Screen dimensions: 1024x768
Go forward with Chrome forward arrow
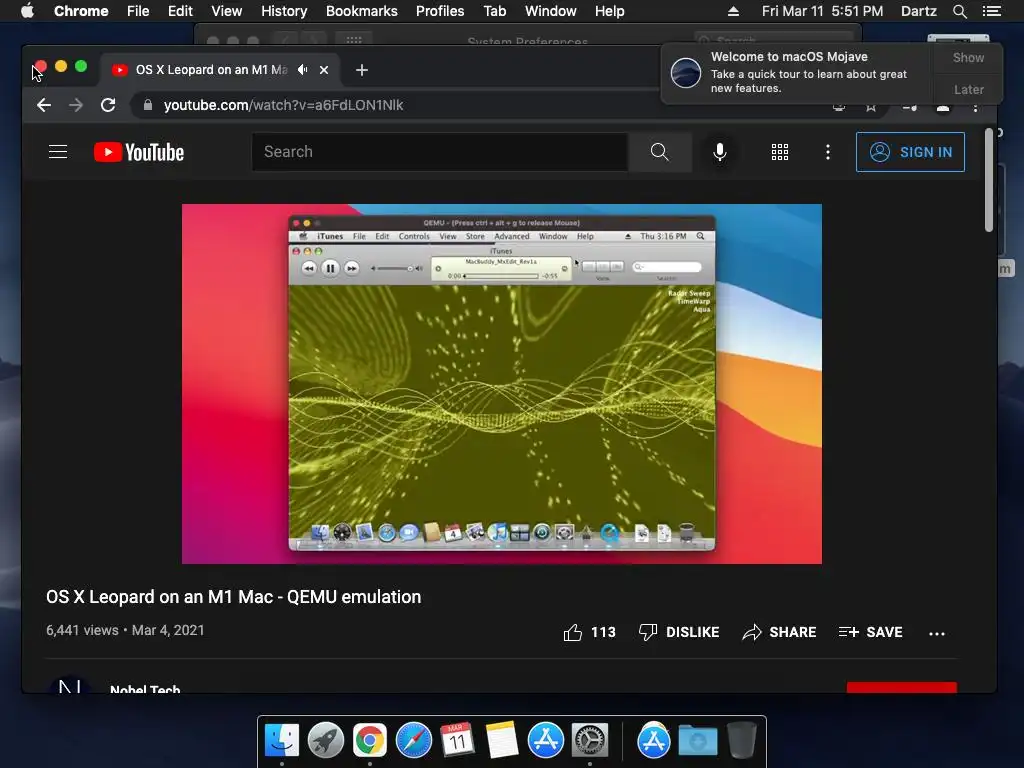click(x=76, y=105)
